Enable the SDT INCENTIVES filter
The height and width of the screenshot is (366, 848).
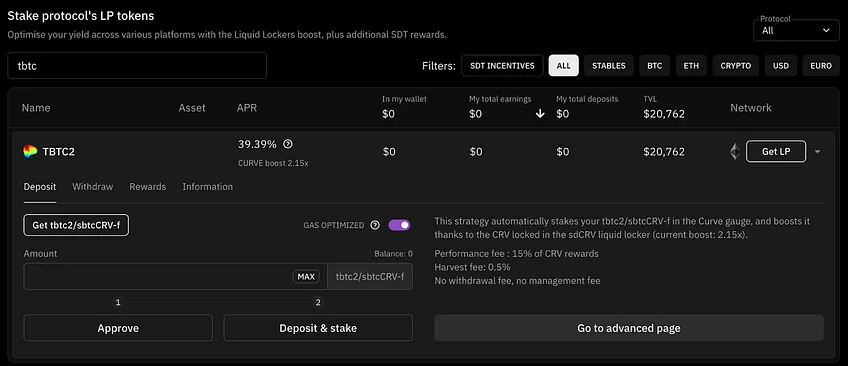502,65
